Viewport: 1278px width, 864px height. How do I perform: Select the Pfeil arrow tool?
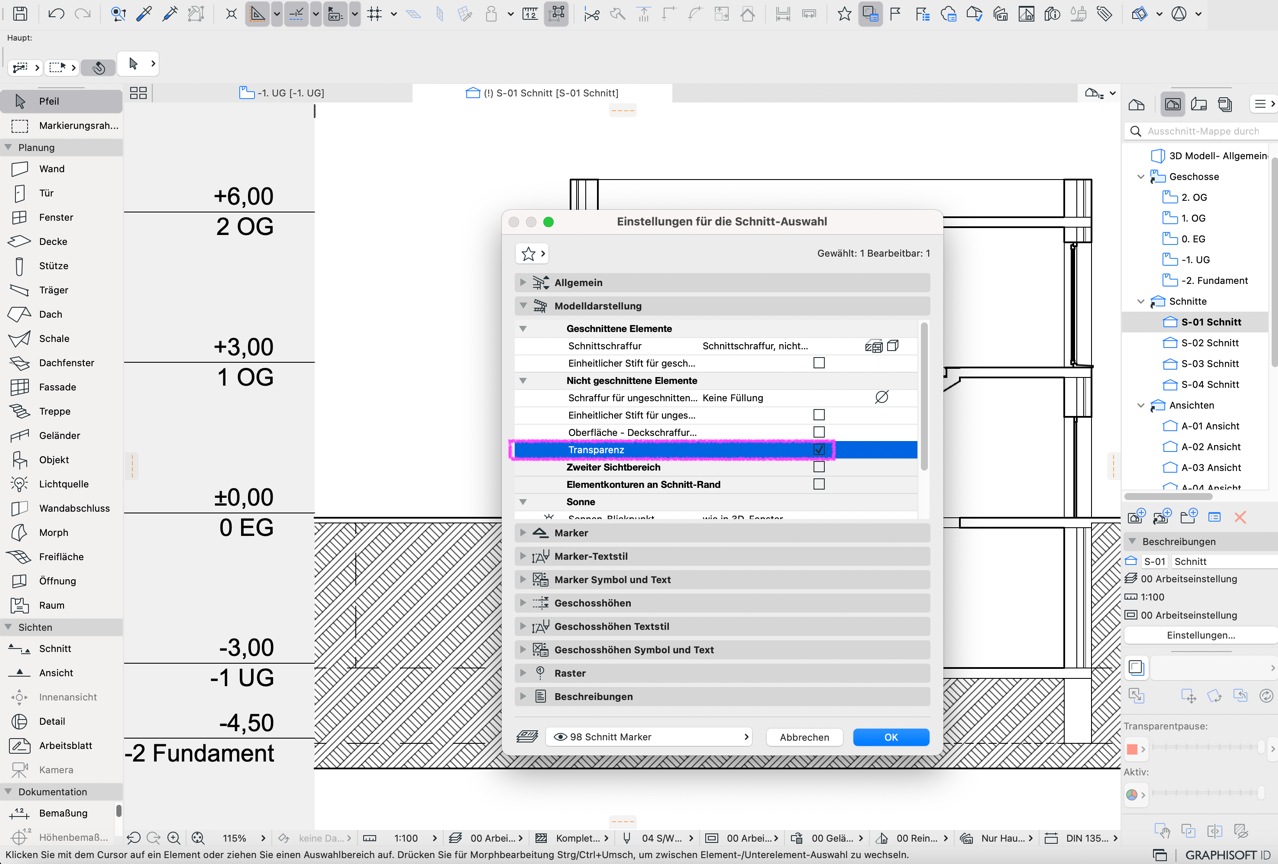point(60,101)
